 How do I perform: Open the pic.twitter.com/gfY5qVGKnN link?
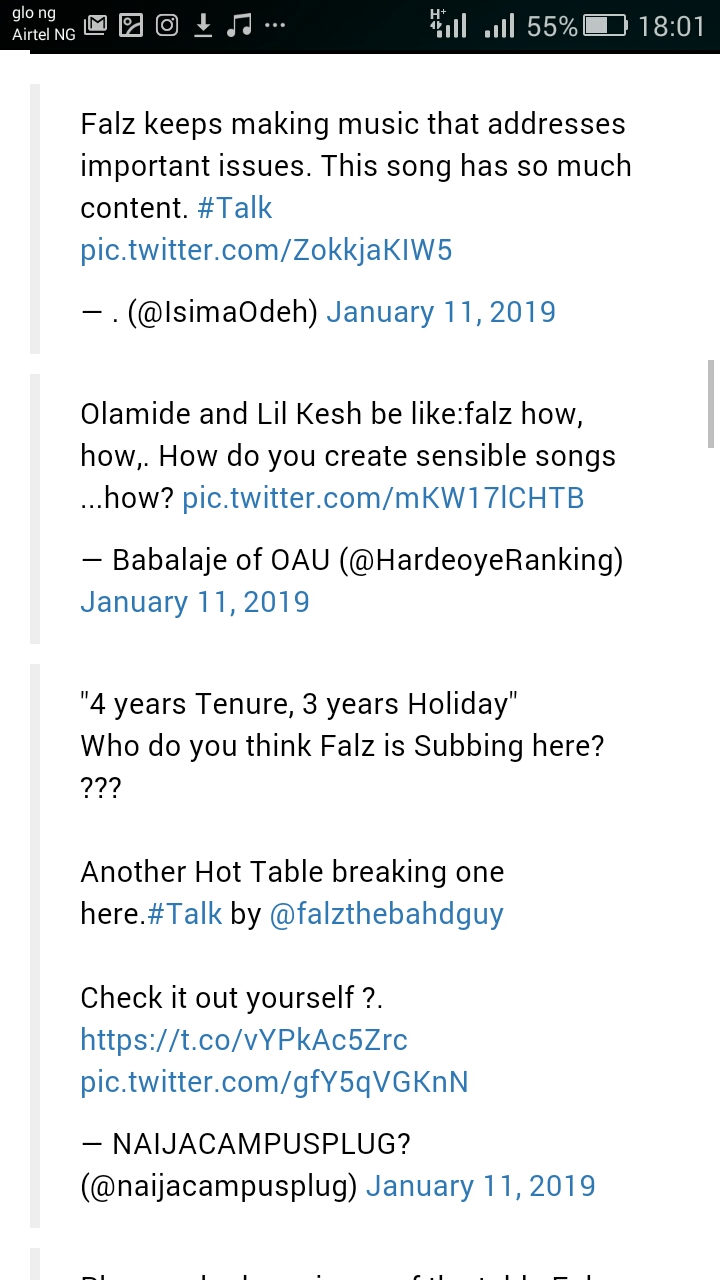pos(274,1082)
